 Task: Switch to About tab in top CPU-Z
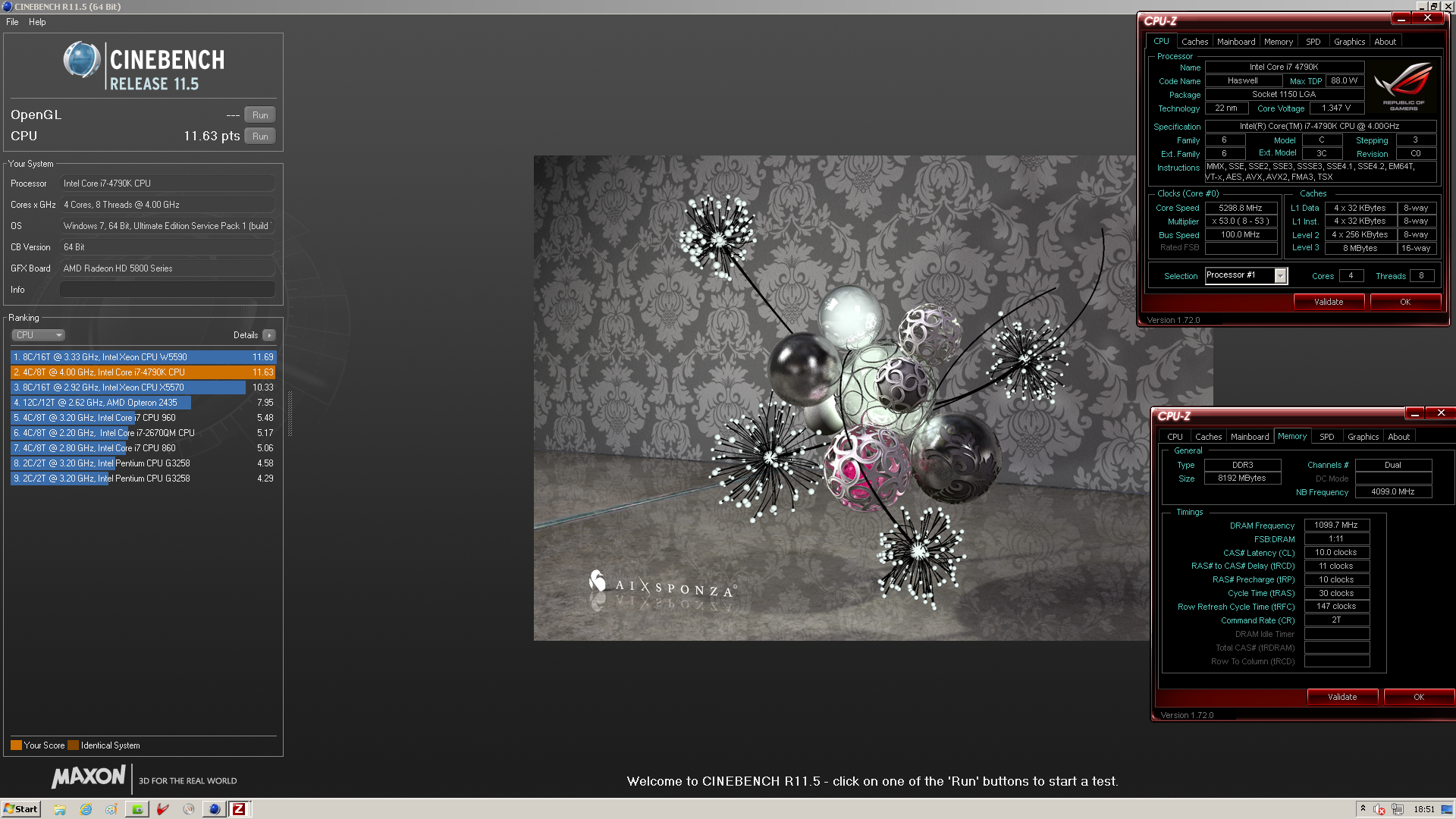coord(1385,42)
